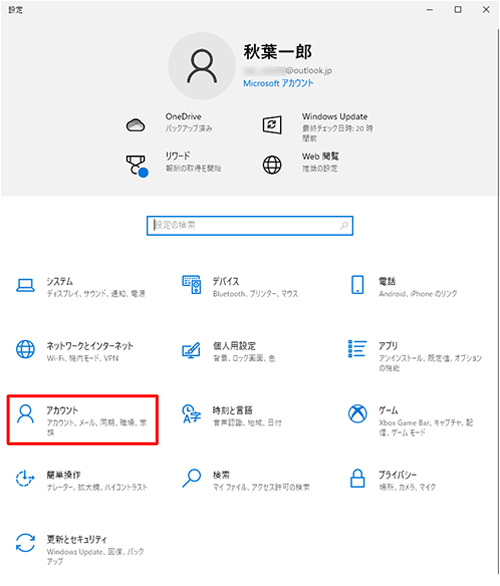500x586 pixels.
Task: Click the user profile avatar picture
Action: click(202, 66)
